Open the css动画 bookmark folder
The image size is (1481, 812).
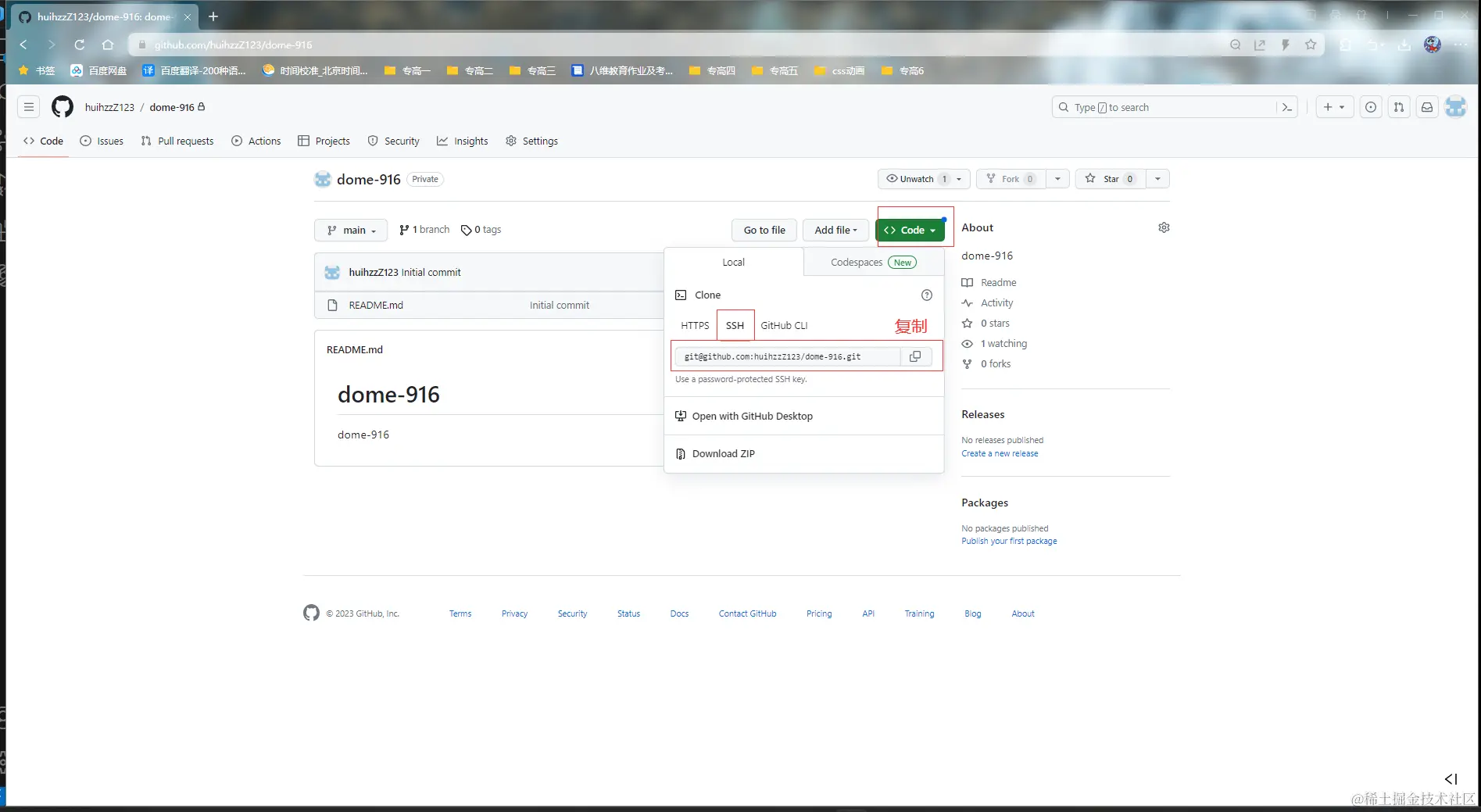[x=839, y=70]
